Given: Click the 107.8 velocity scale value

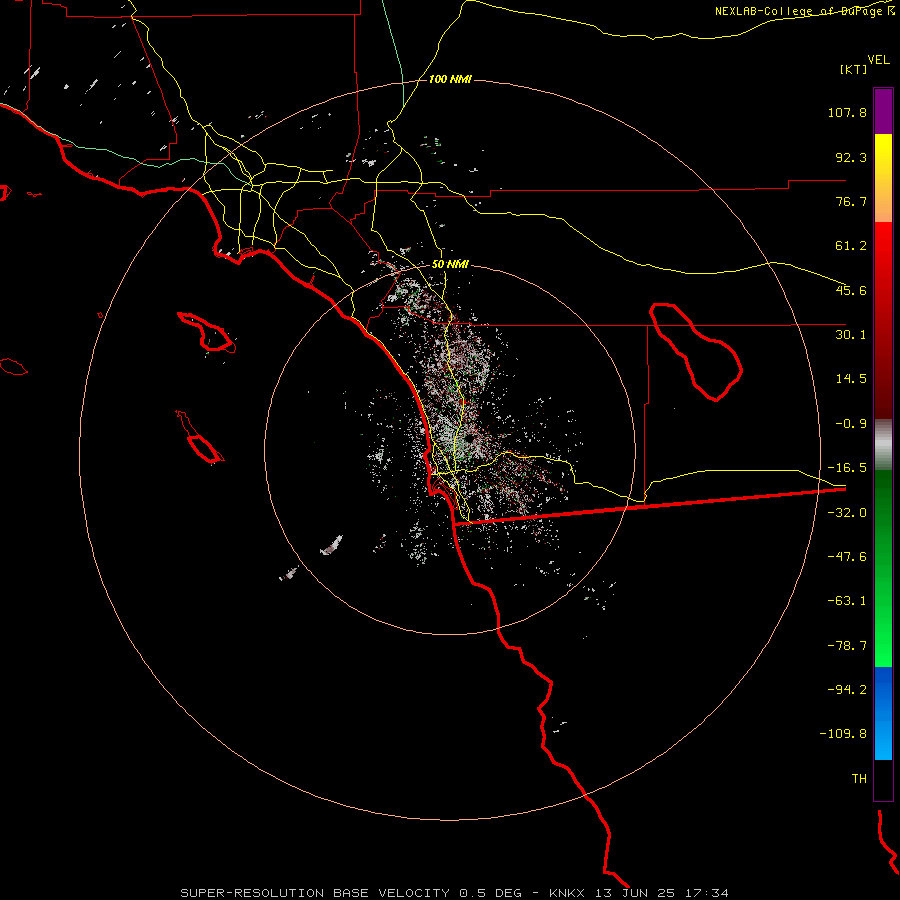Looking at the screenshot, I should point(847,112).
